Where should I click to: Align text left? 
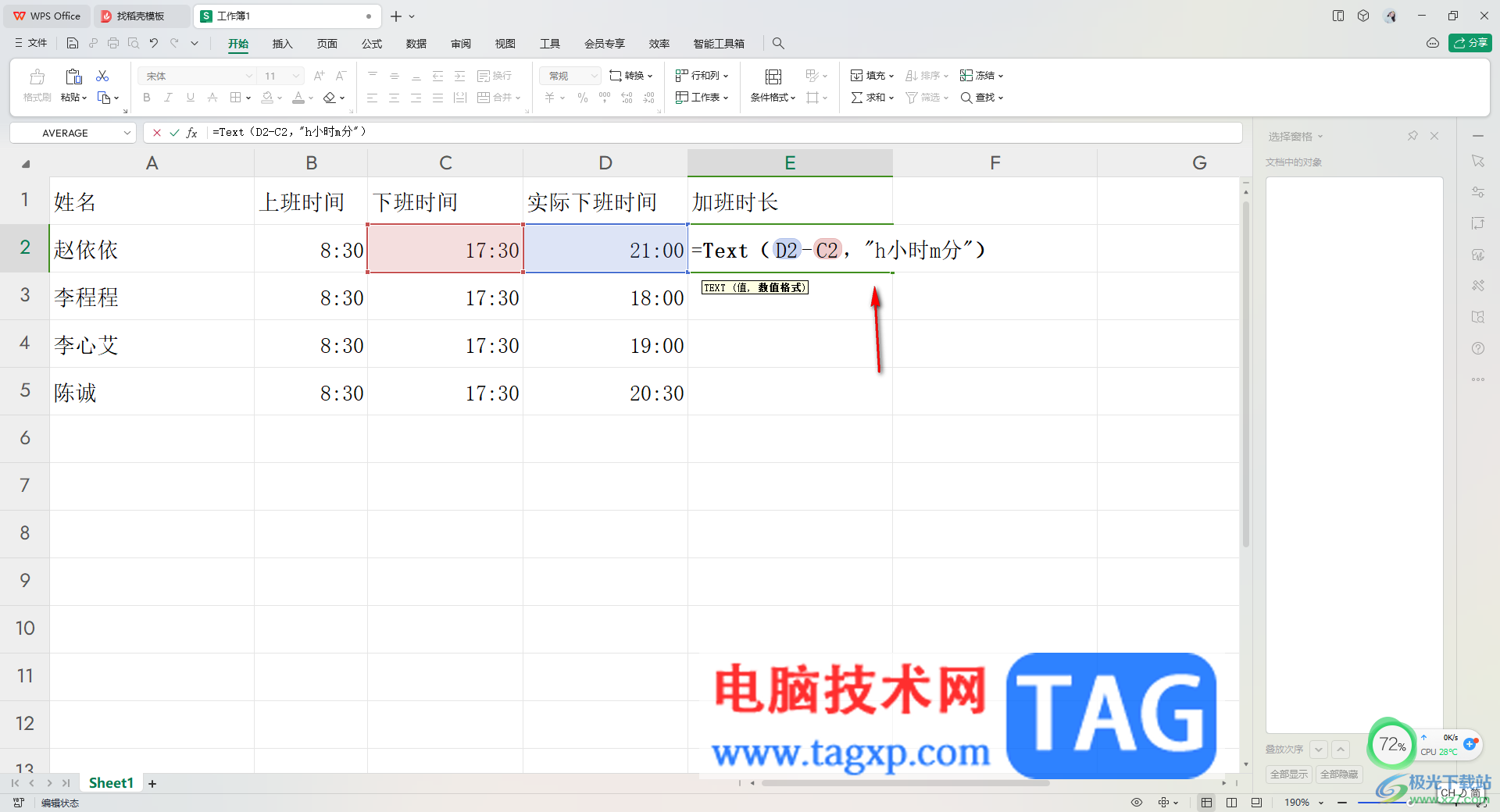[372, 98]
